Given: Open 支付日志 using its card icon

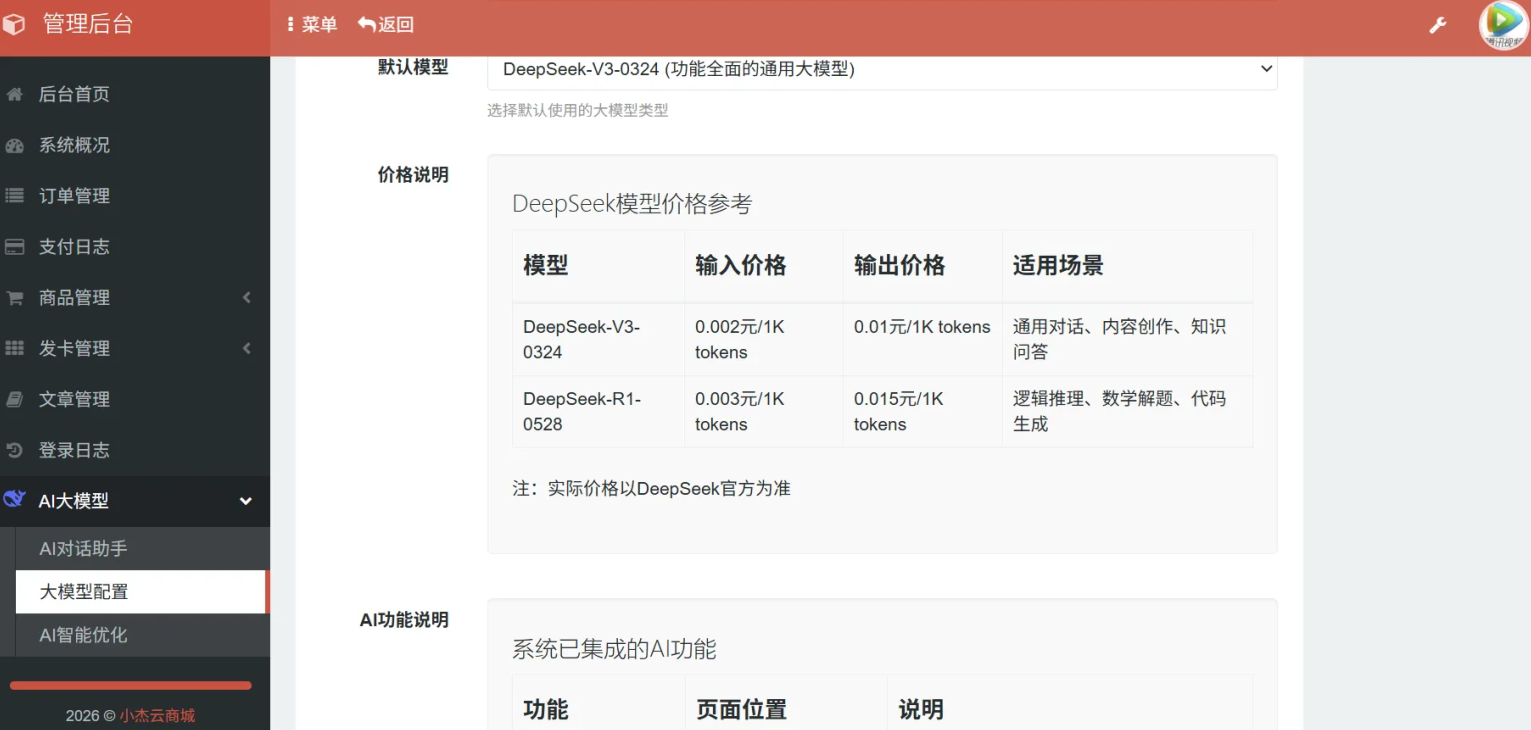Looking at the screenshot, I should 13,246.
